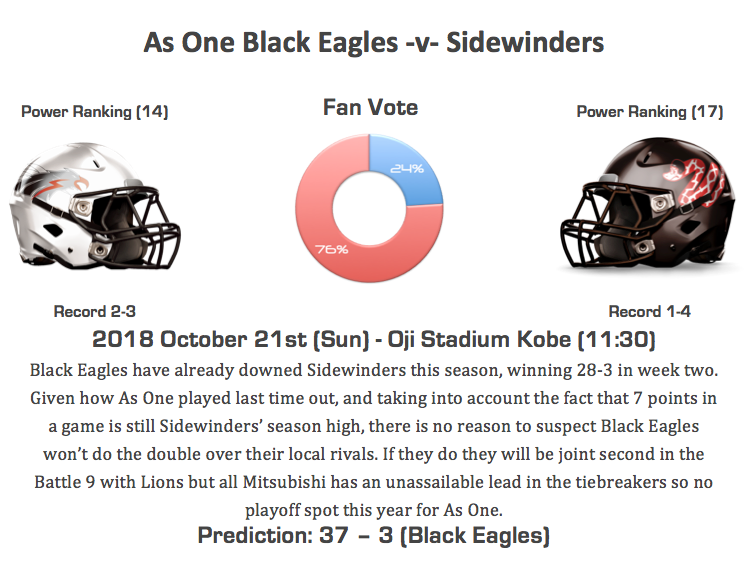Click the Record 2-3 text
753x581 pixels.
point(95,311)
